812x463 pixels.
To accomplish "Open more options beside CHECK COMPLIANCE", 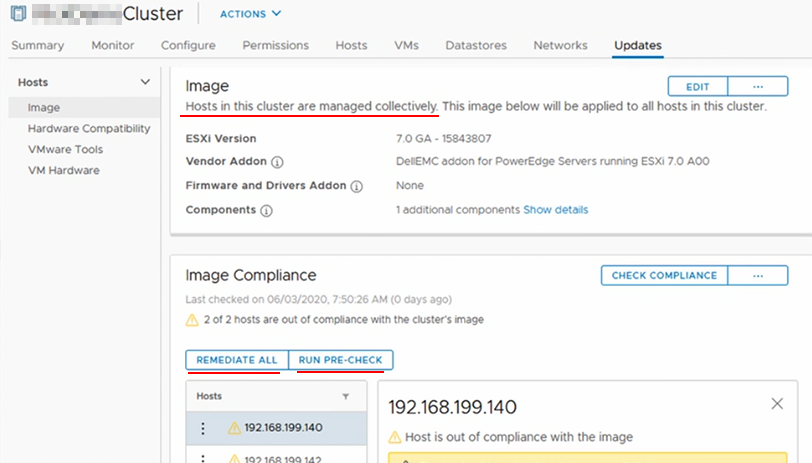I will coord(758,276).
